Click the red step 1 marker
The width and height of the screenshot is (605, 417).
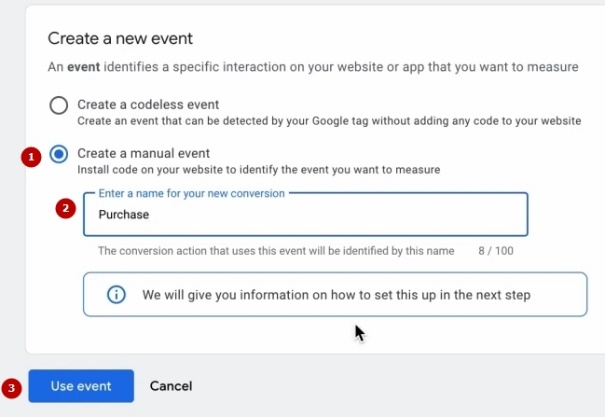(31, 157)
